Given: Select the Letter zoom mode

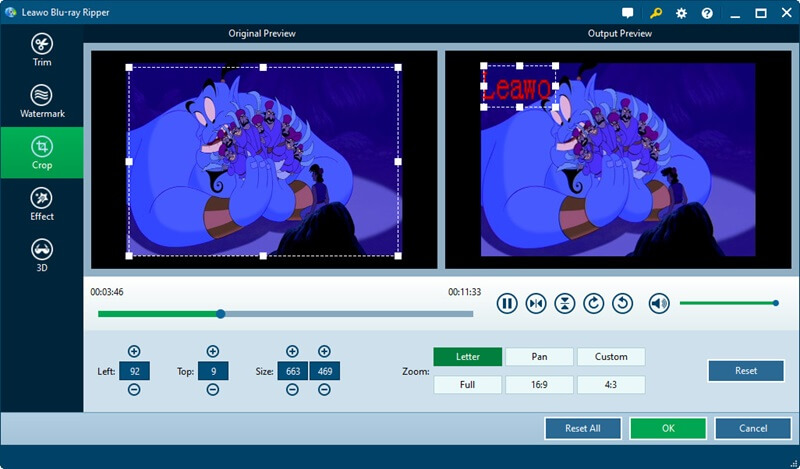Looking at the screenshot, I should coord(467,357).
